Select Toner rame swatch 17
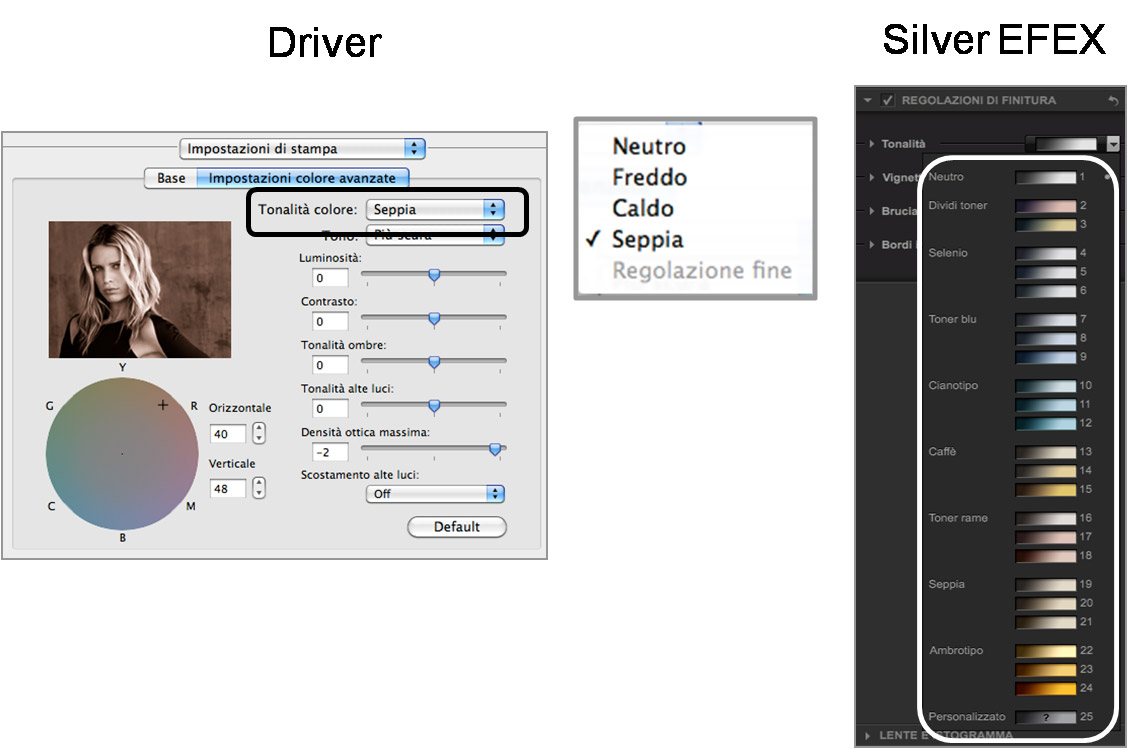Screen dimensions: 1131x749 (x=1045, y=538)
